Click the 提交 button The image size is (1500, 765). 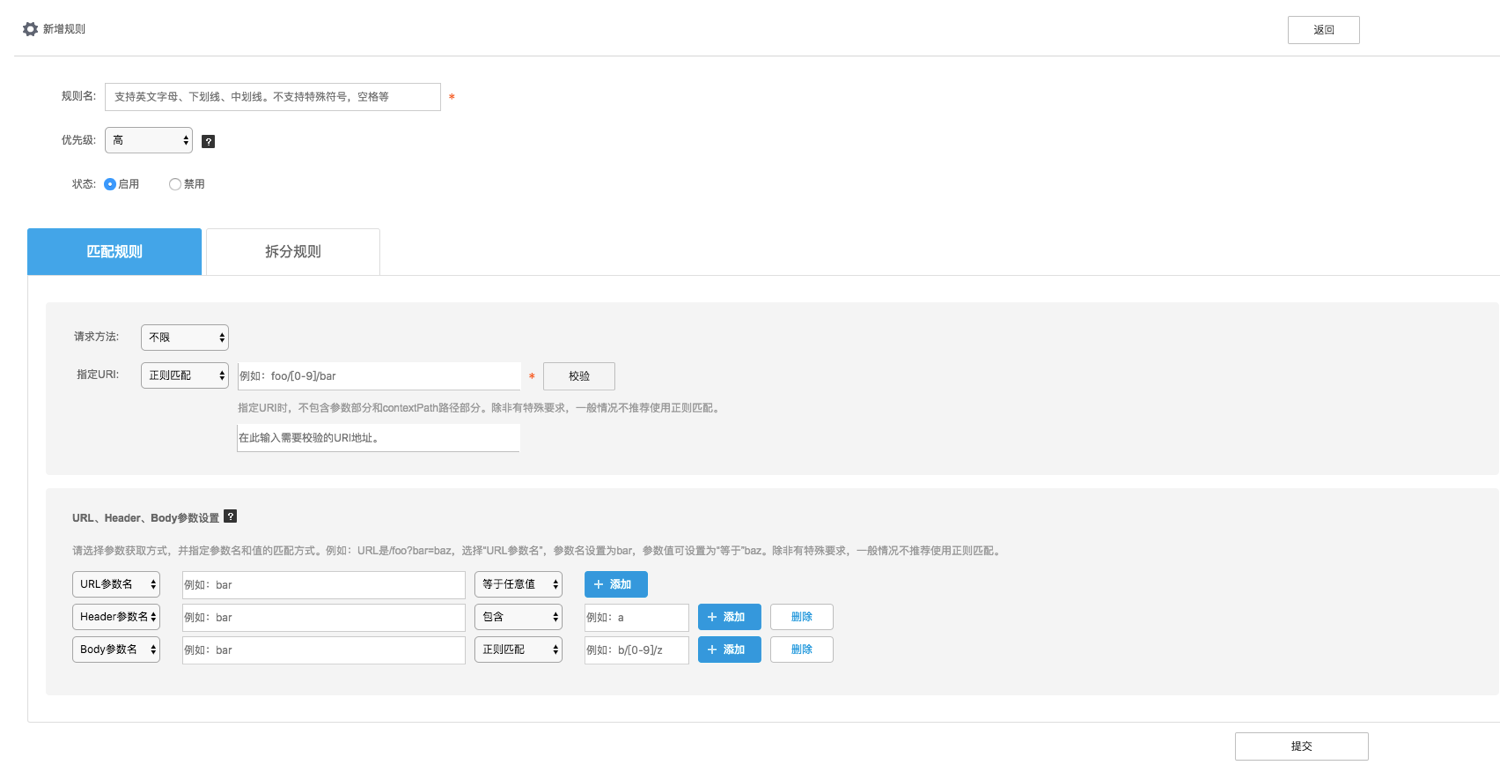pos(1301,746)
